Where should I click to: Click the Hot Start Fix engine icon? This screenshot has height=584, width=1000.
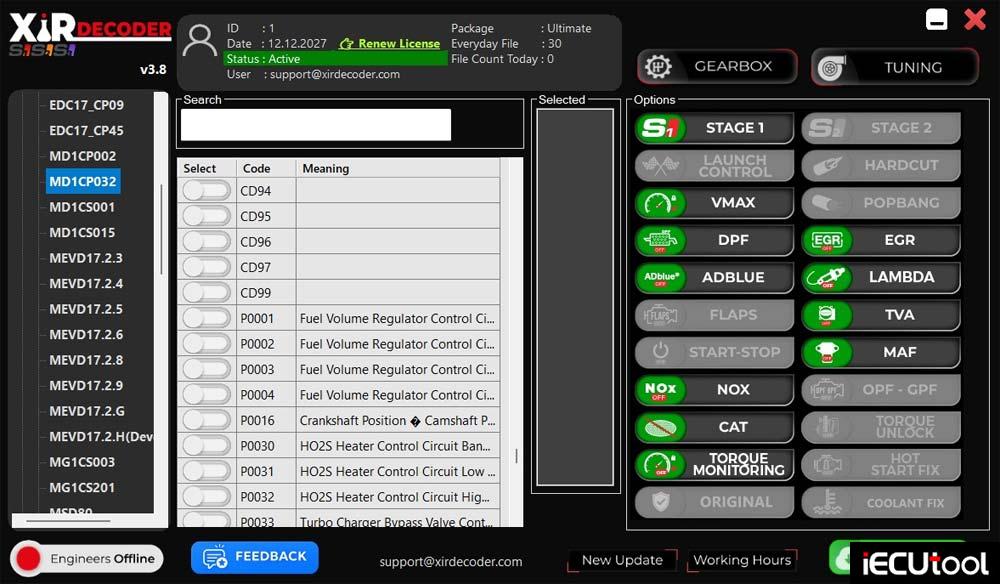coord(827,465)
